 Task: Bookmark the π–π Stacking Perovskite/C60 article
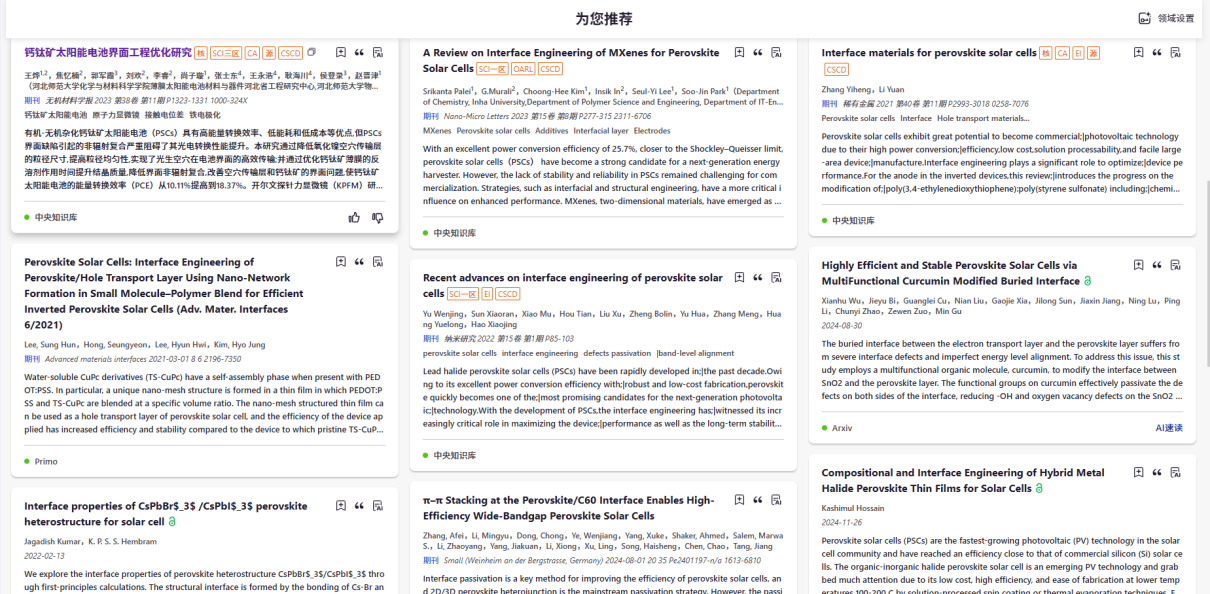point(739,500)
